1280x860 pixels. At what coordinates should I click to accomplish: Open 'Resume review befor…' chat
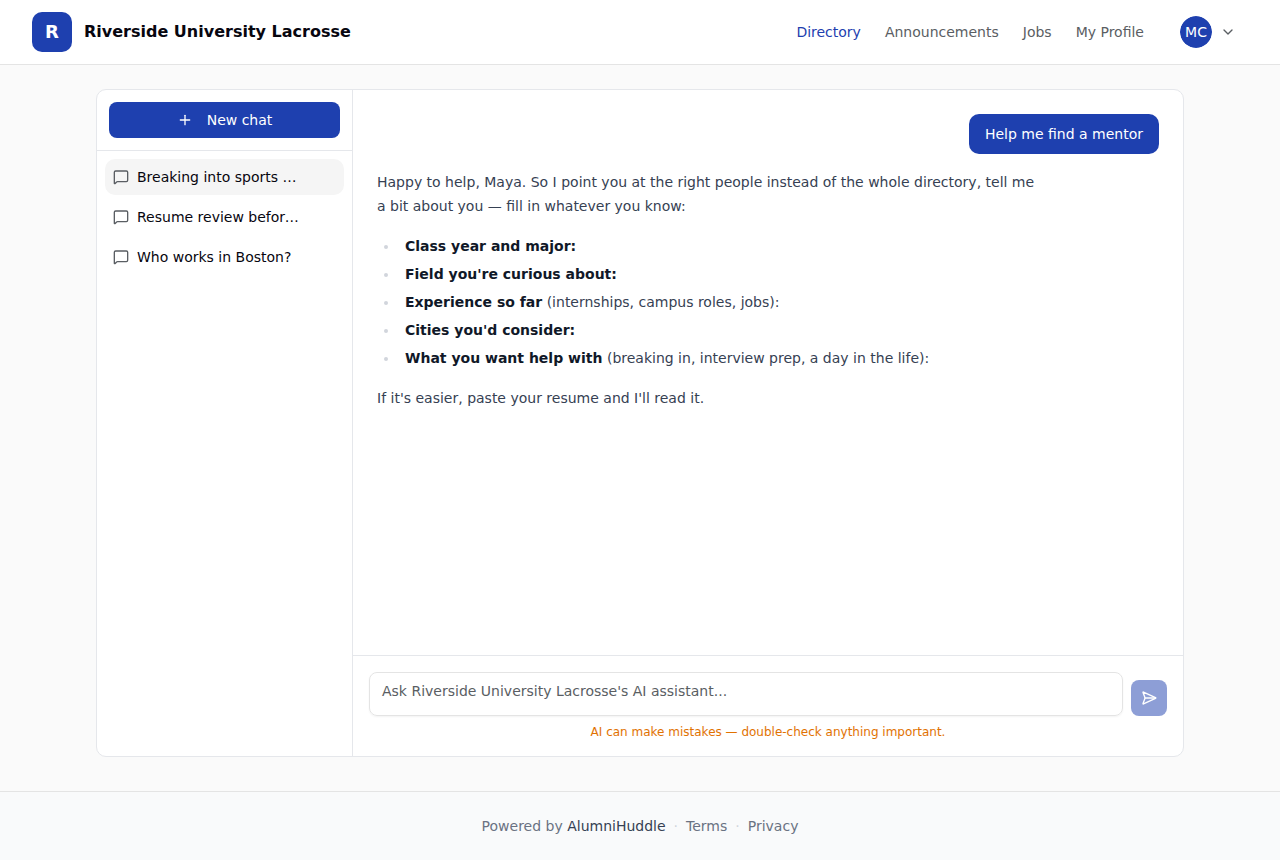click(224, 217)
